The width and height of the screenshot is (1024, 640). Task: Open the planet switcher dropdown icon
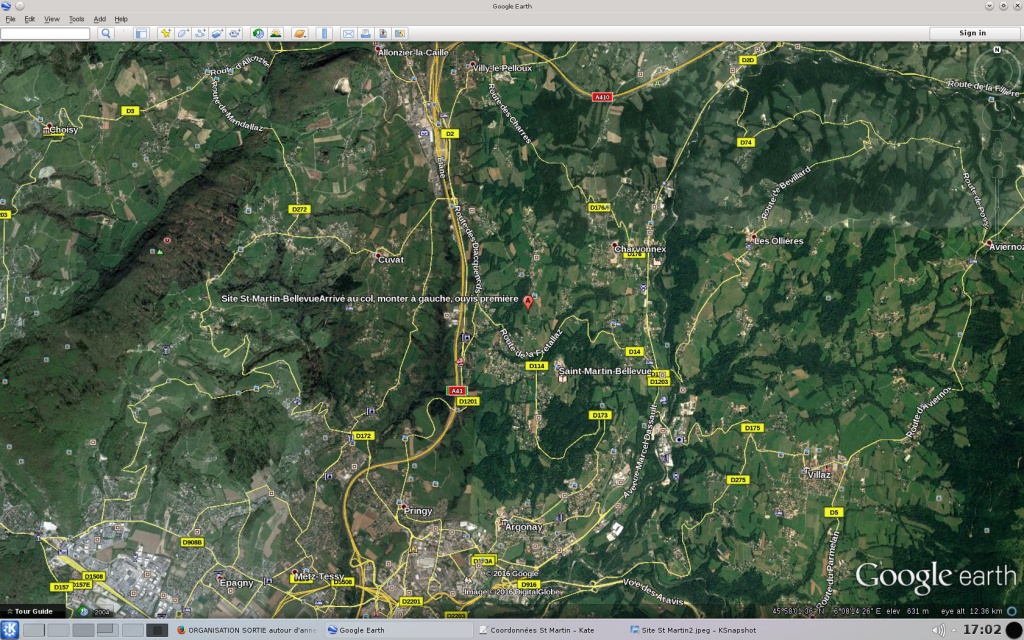pyautogui.click(x=300, y=33)
